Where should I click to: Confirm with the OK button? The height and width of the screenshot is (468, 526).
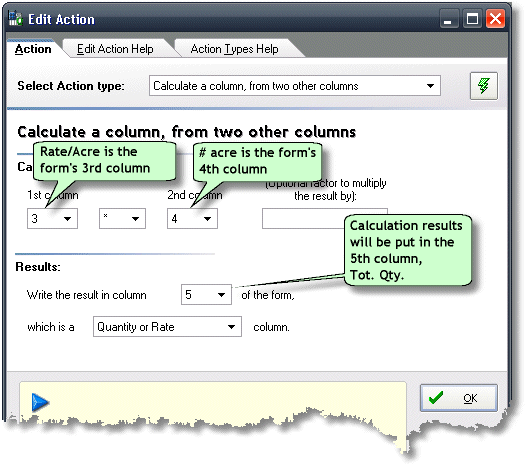click(459, 398)
